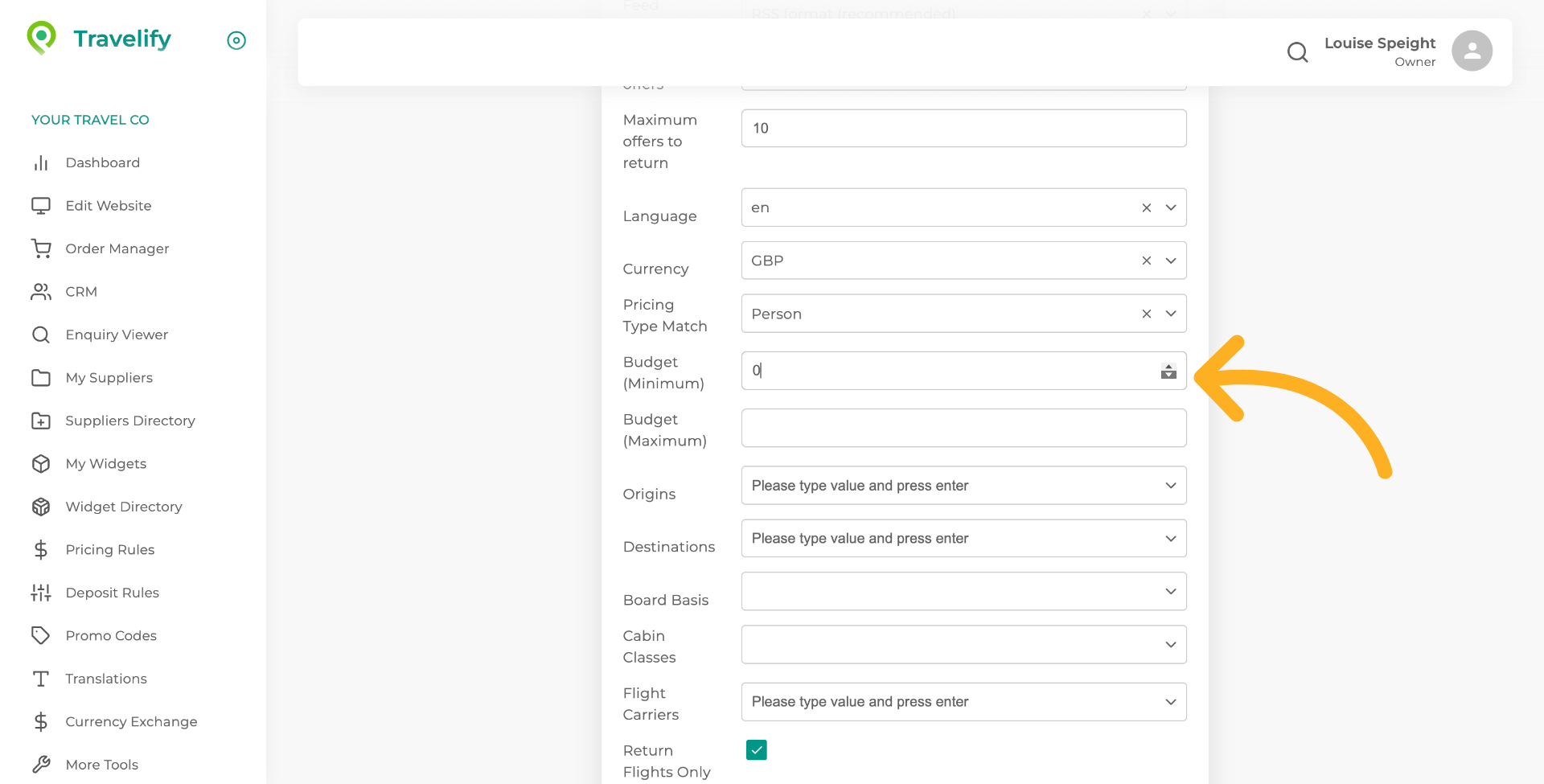Open the Pricing Rules page
Image resolution: width=1544 pixels, height=784 pixels.
(109, 550)
